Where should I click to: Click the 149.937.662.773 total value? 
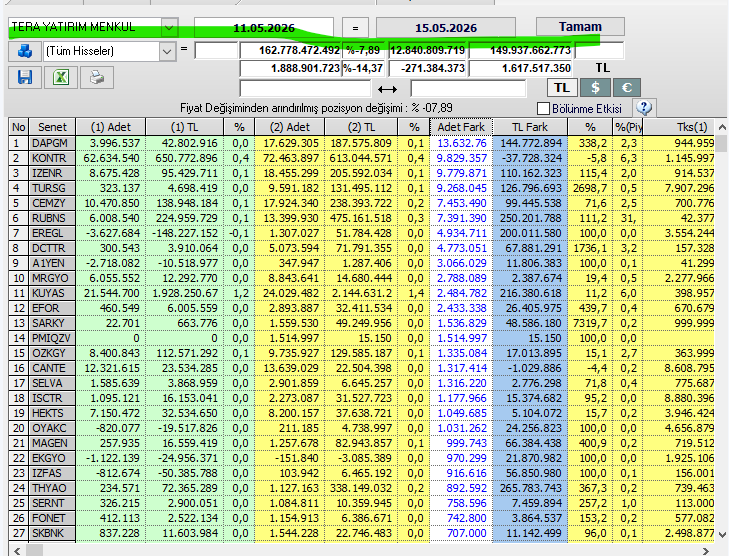(521, 50)
